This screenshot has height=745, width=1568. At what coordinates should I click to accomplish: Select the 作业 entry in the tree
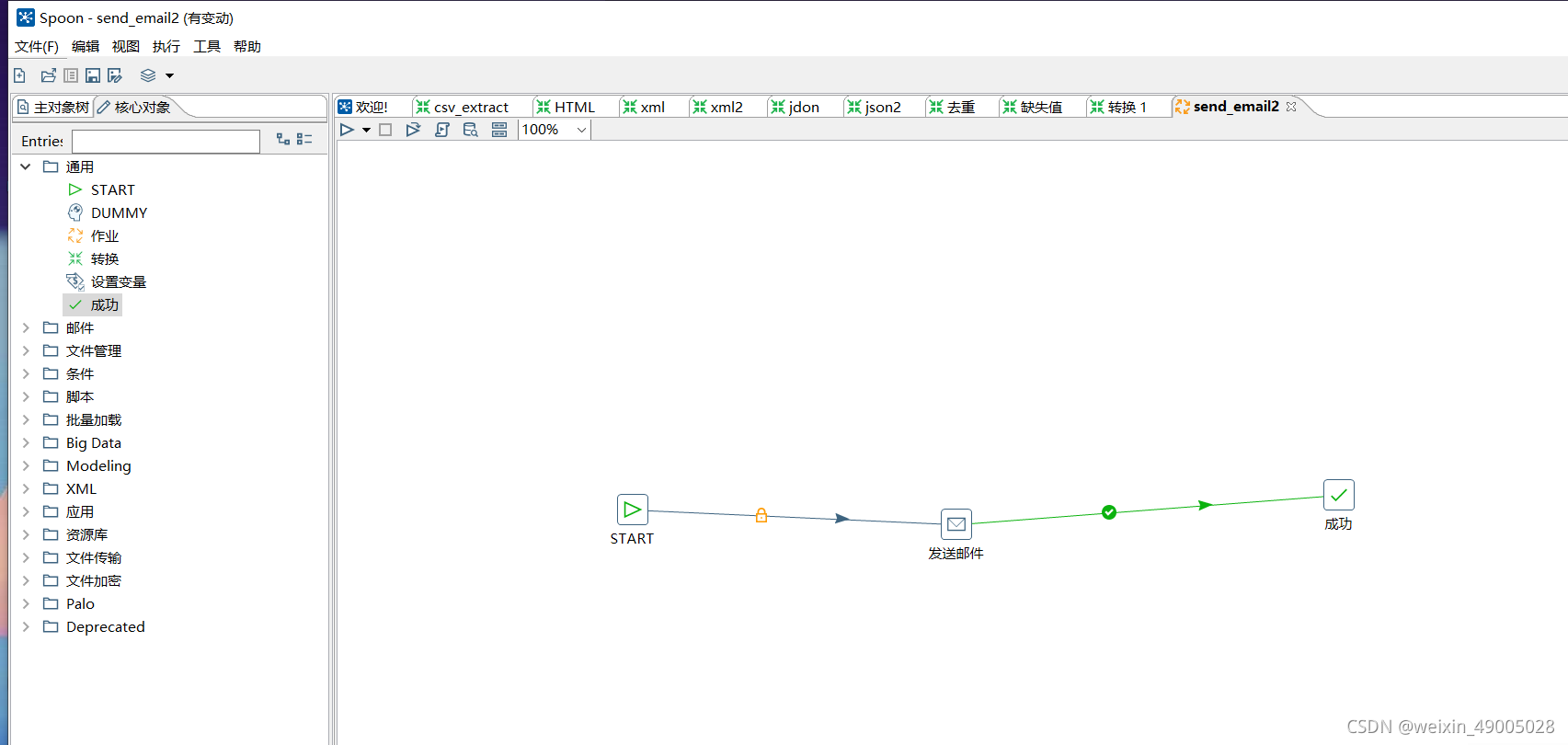tap(104, 235)
